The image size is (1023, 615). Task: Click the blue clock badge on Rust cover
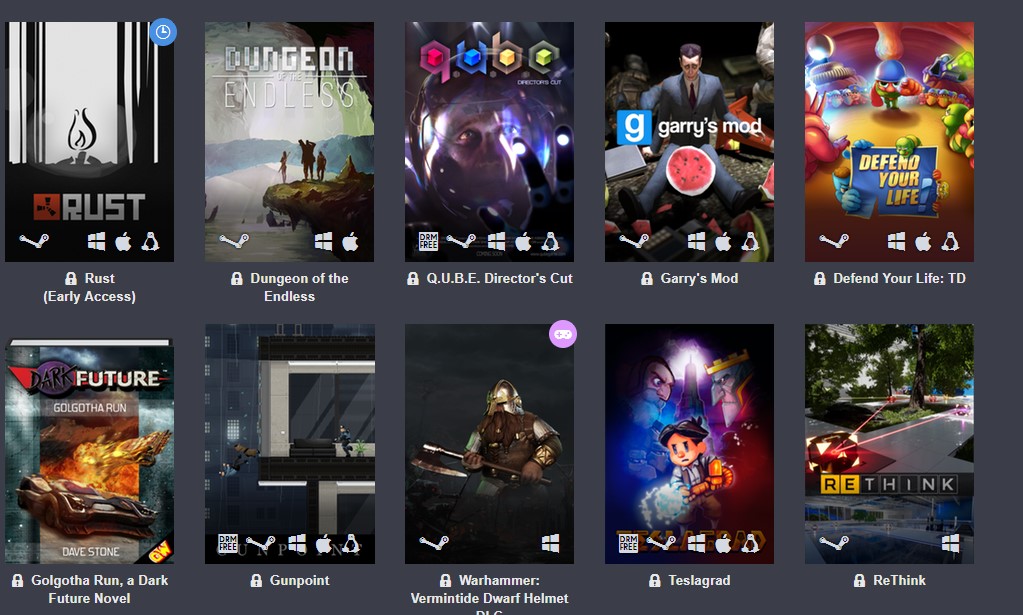(x=162, y=32)
